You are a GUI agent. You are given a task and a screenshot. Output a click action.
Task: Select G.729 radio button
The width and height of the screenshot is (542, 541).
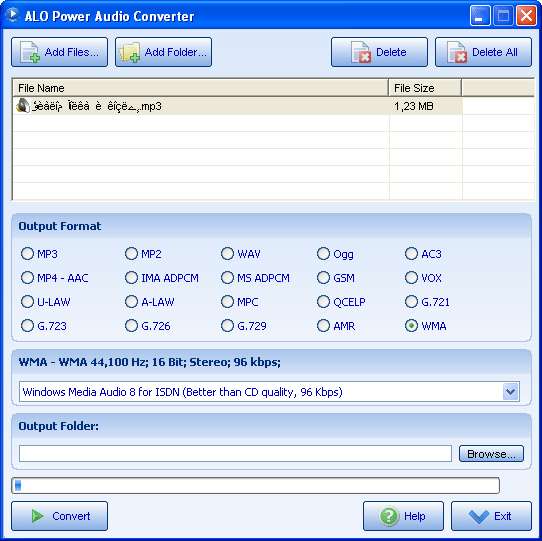[x=227, y=325]
